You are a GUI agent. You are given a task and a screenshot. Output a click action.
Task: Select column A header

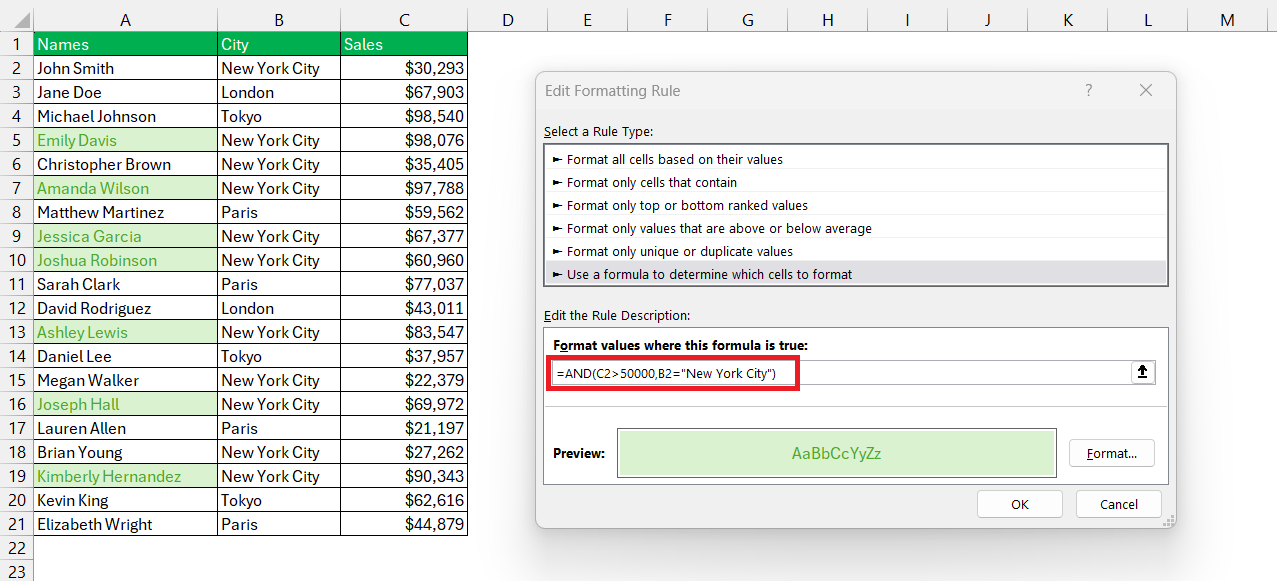[x=125, y=20]
